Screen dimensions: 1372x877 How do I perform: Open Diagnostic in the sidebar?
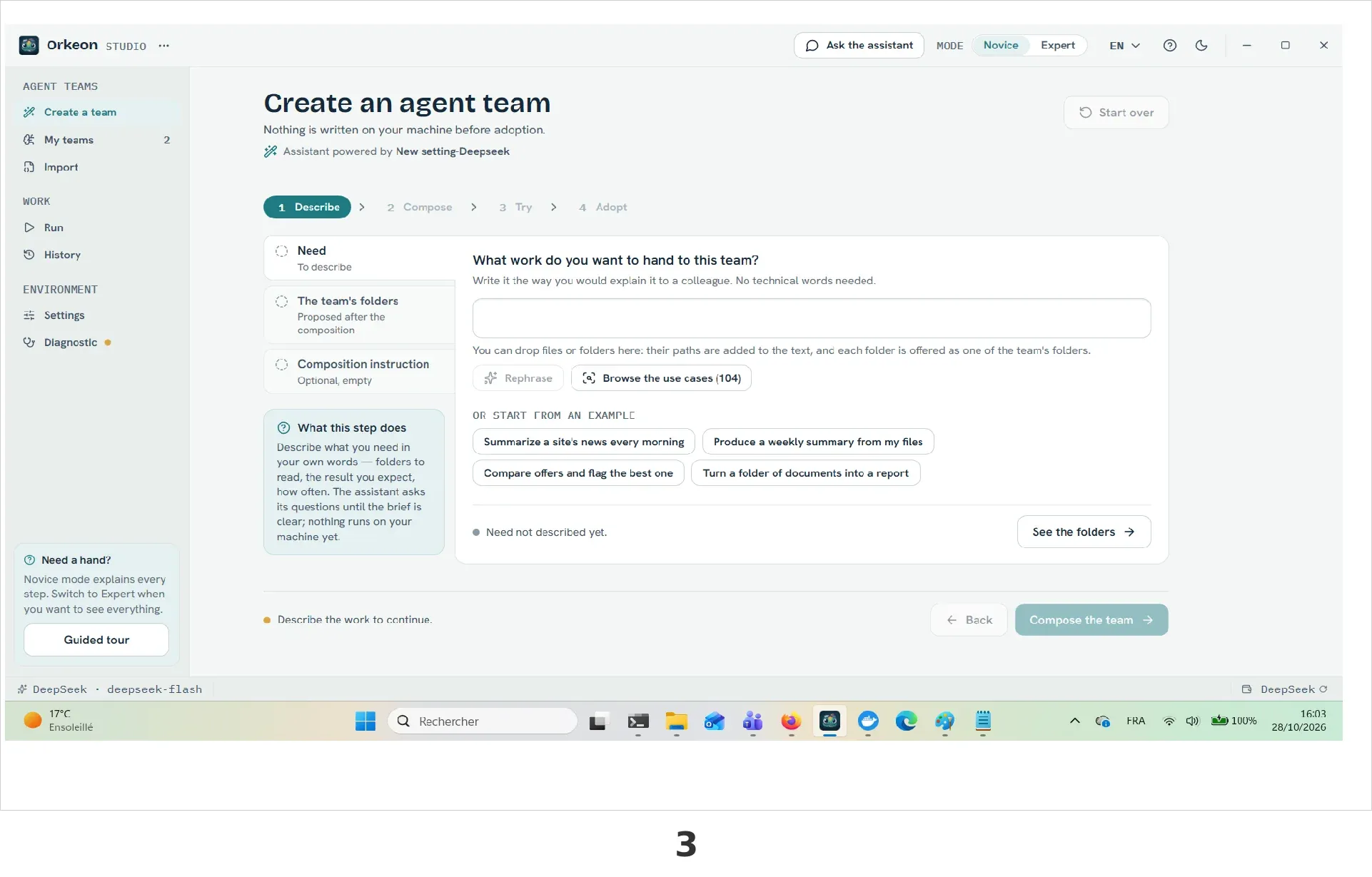(97, 343)
